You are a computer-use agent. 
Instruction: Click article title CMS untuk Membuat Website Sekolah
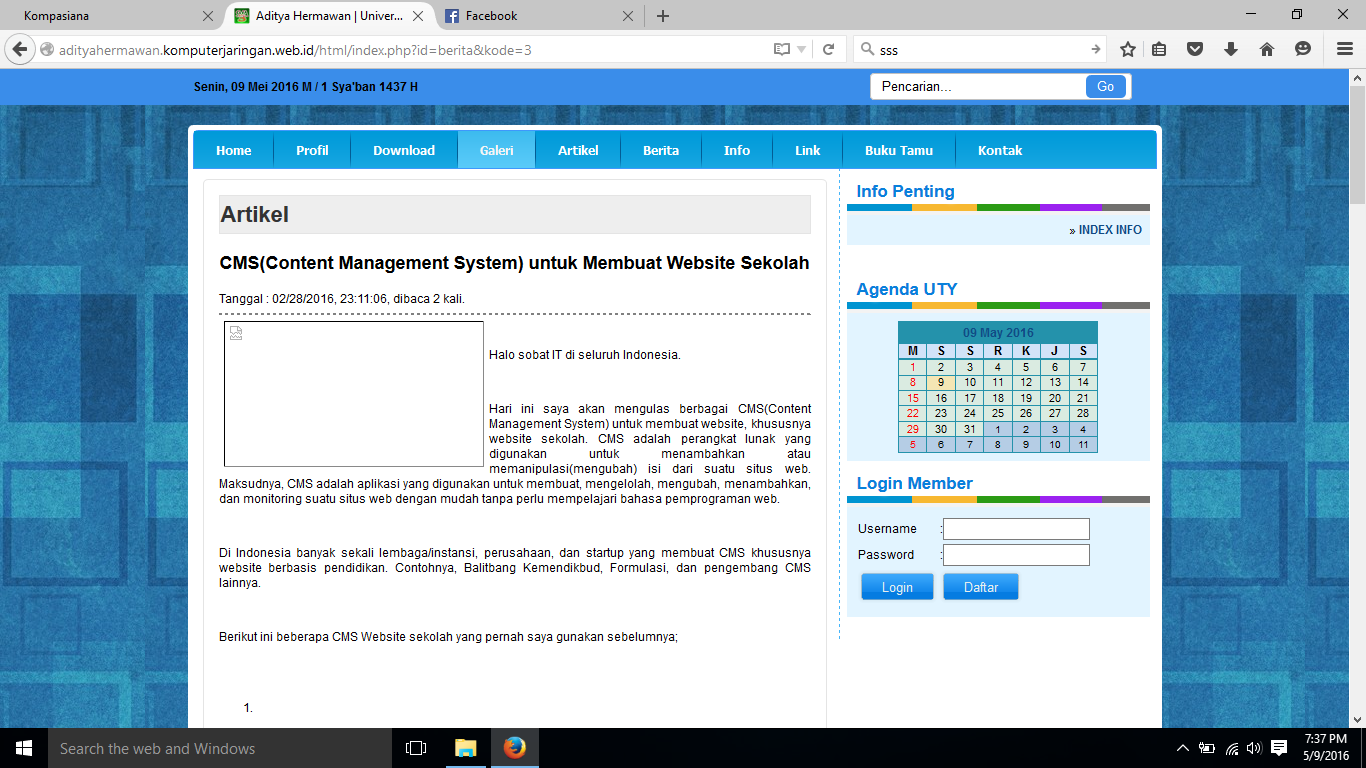(514, 263)
